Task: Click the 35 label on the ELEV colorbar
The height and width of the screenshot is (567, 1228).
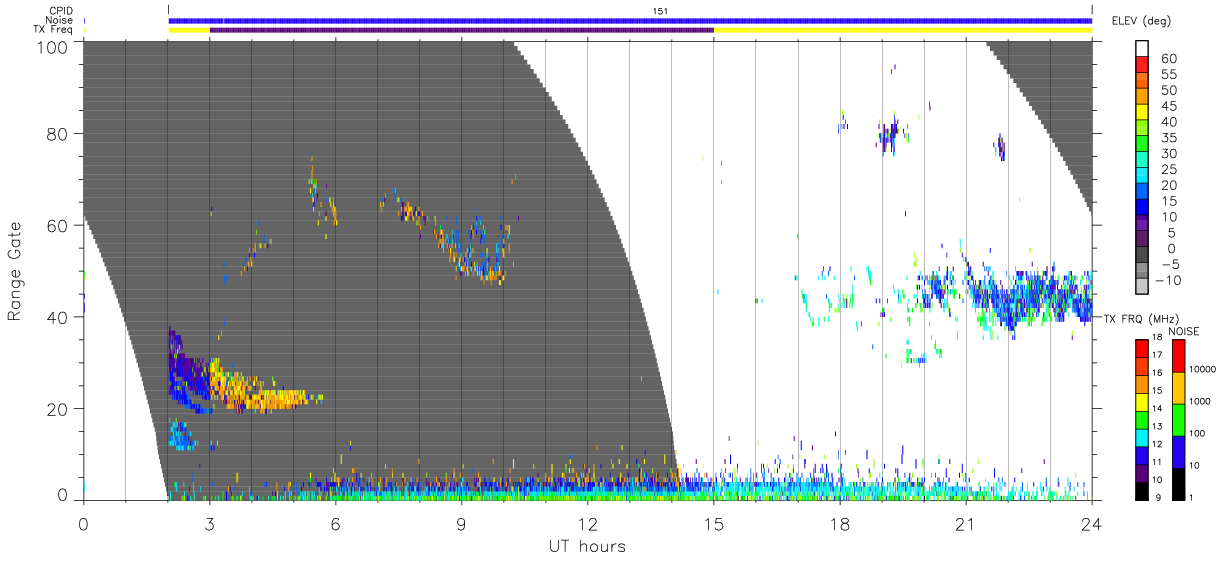Action: pos(1169,138)
